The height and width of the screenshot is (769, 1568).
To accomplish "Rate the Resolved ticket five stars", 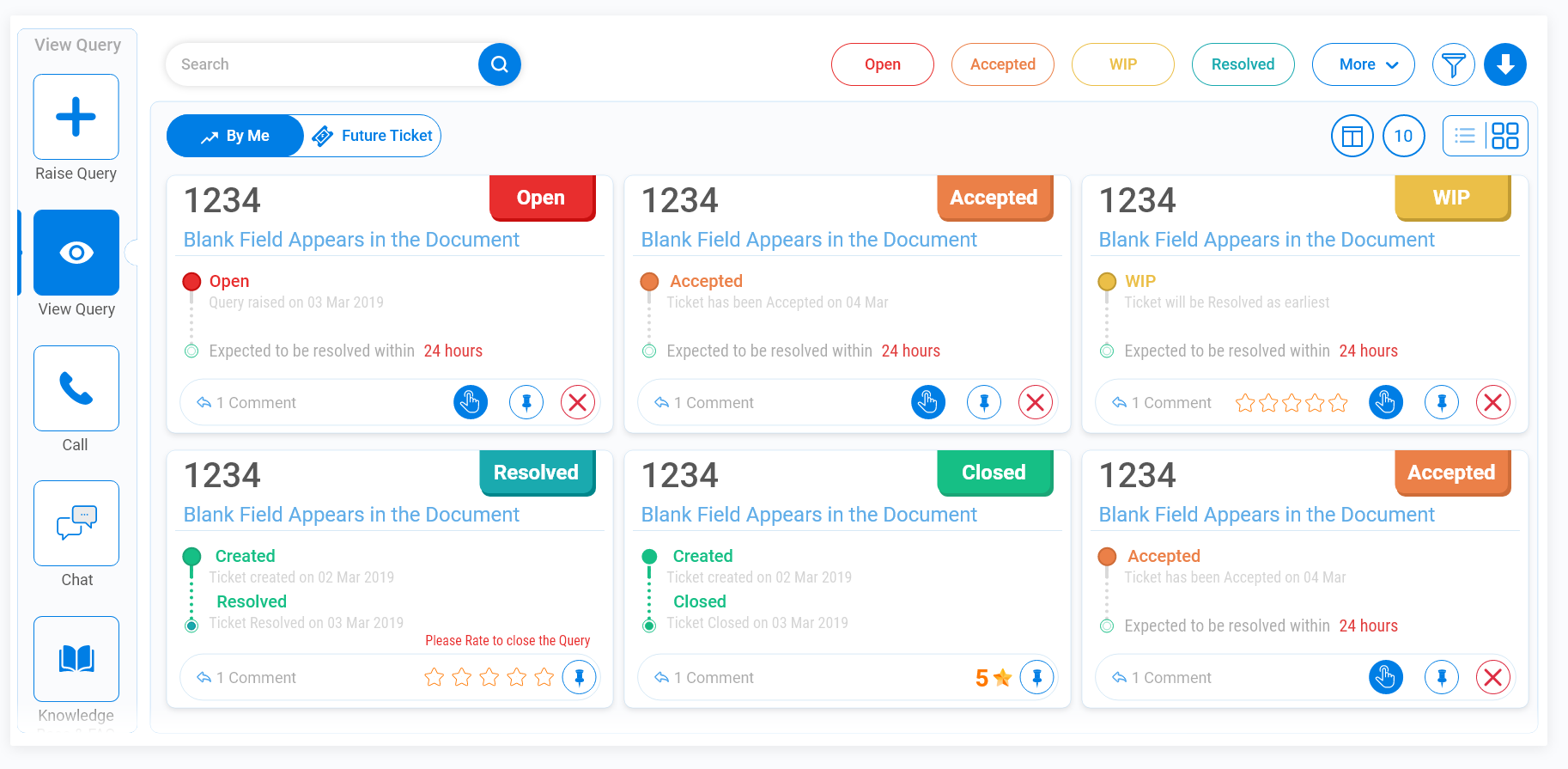I will pyautogui.click(x=544, y=677).
